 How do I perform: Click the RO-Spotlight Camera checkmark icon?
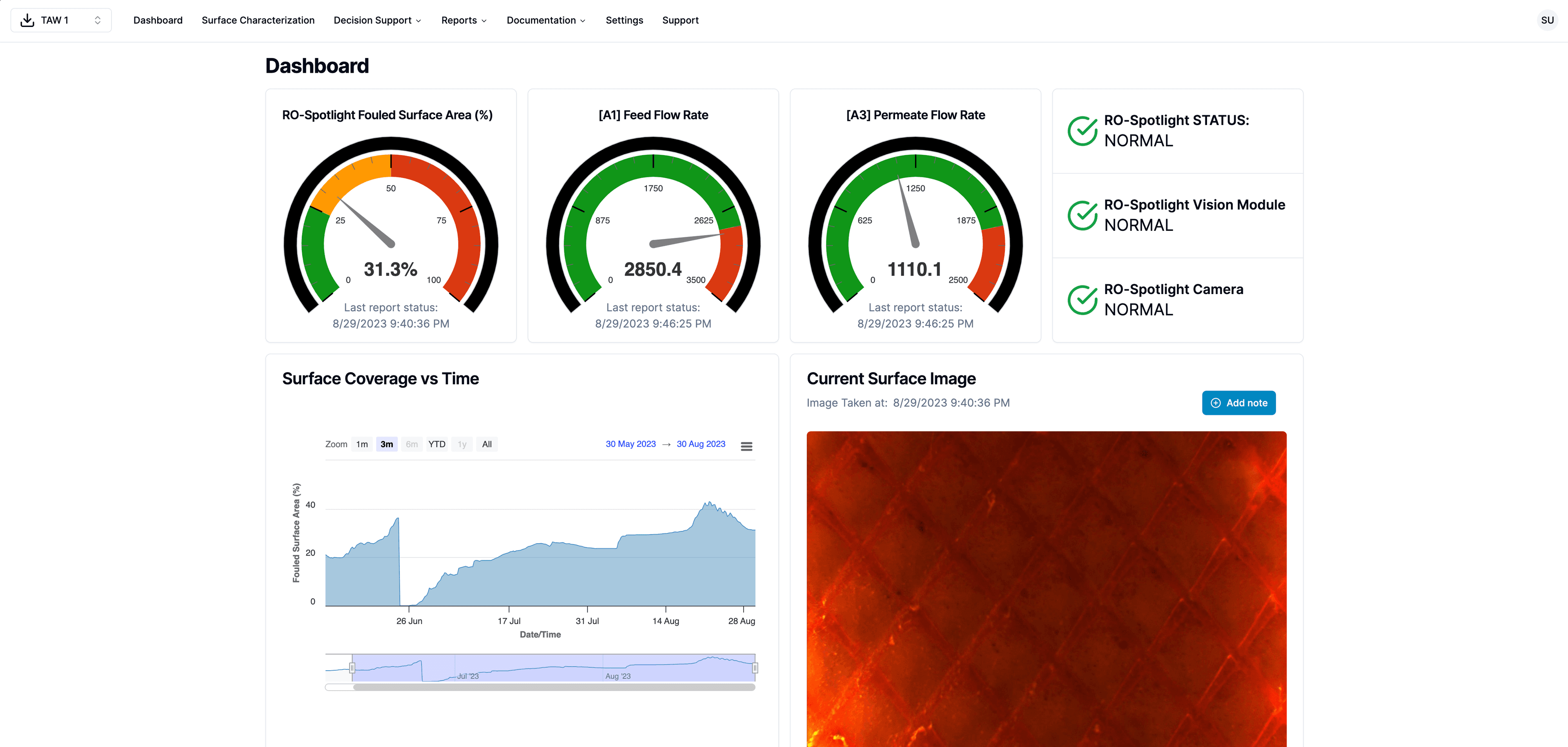[x=1082, y=299]
